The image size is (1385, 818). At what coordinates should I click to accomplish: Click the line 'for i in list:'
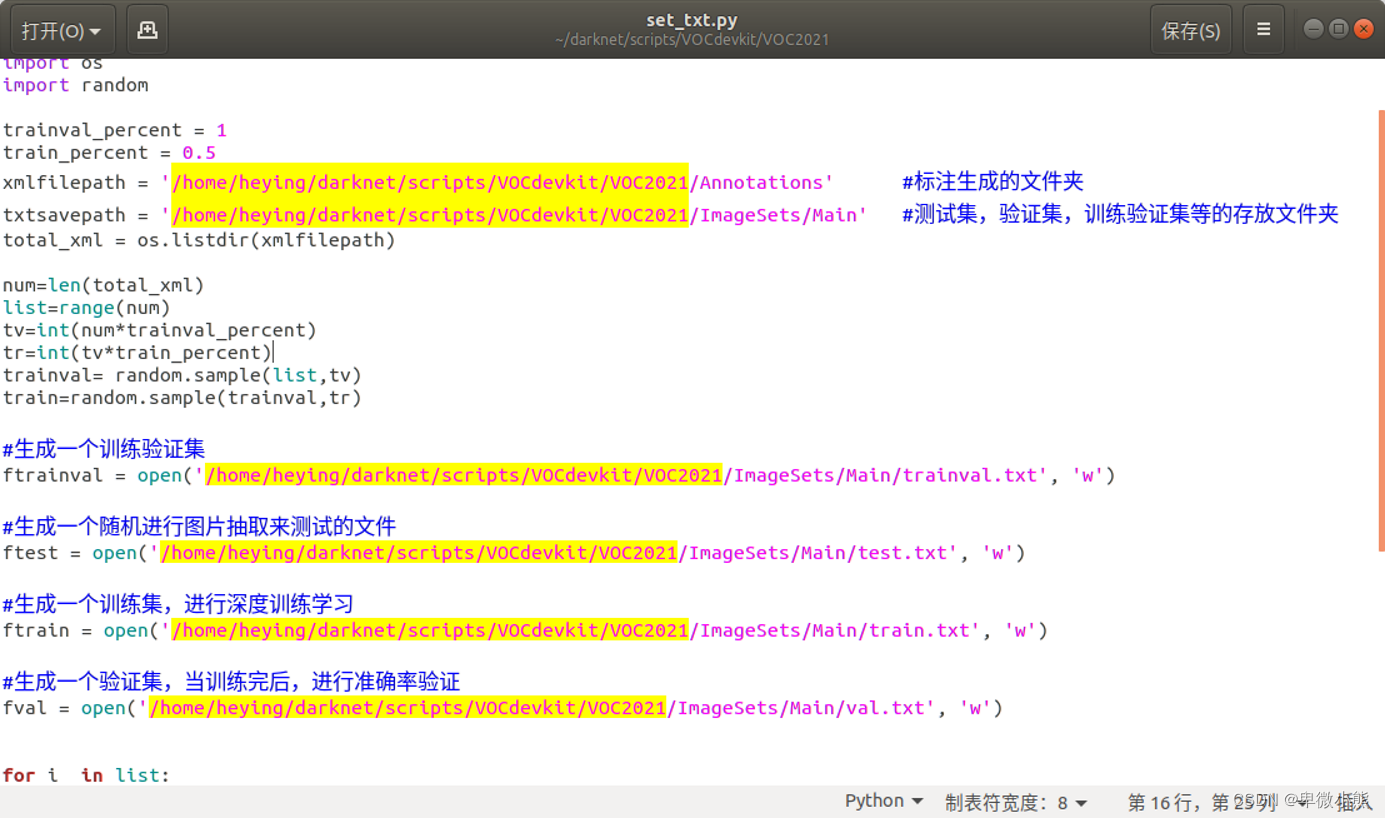point(86,775)
